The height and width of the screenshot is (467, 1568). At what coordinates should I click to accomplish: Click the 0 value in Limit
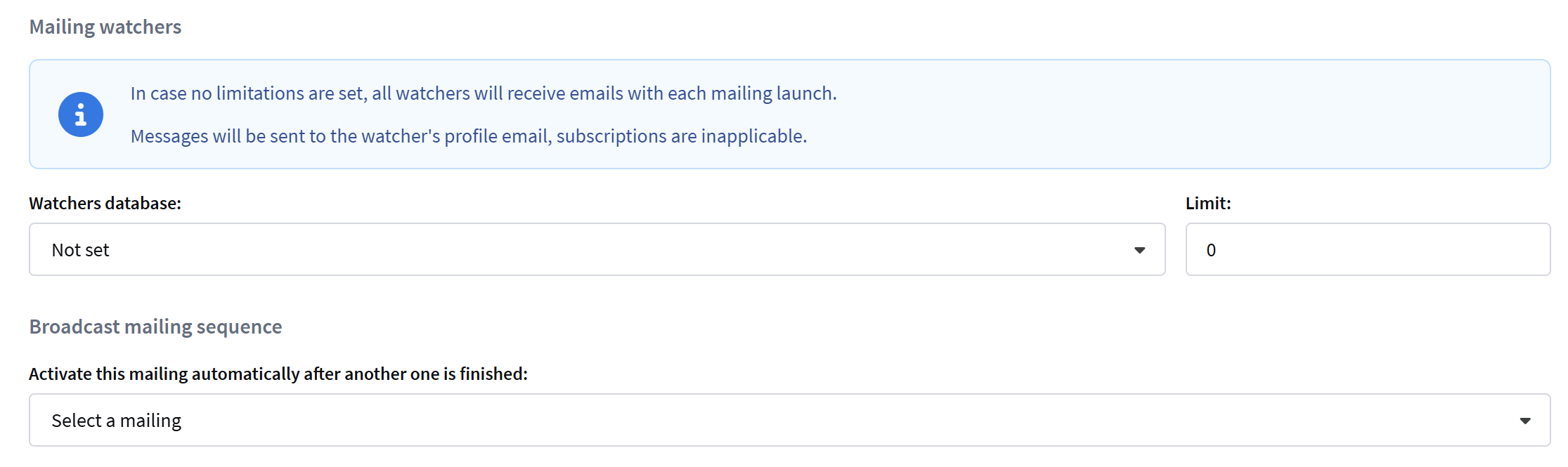click(x=1211, y=250)
